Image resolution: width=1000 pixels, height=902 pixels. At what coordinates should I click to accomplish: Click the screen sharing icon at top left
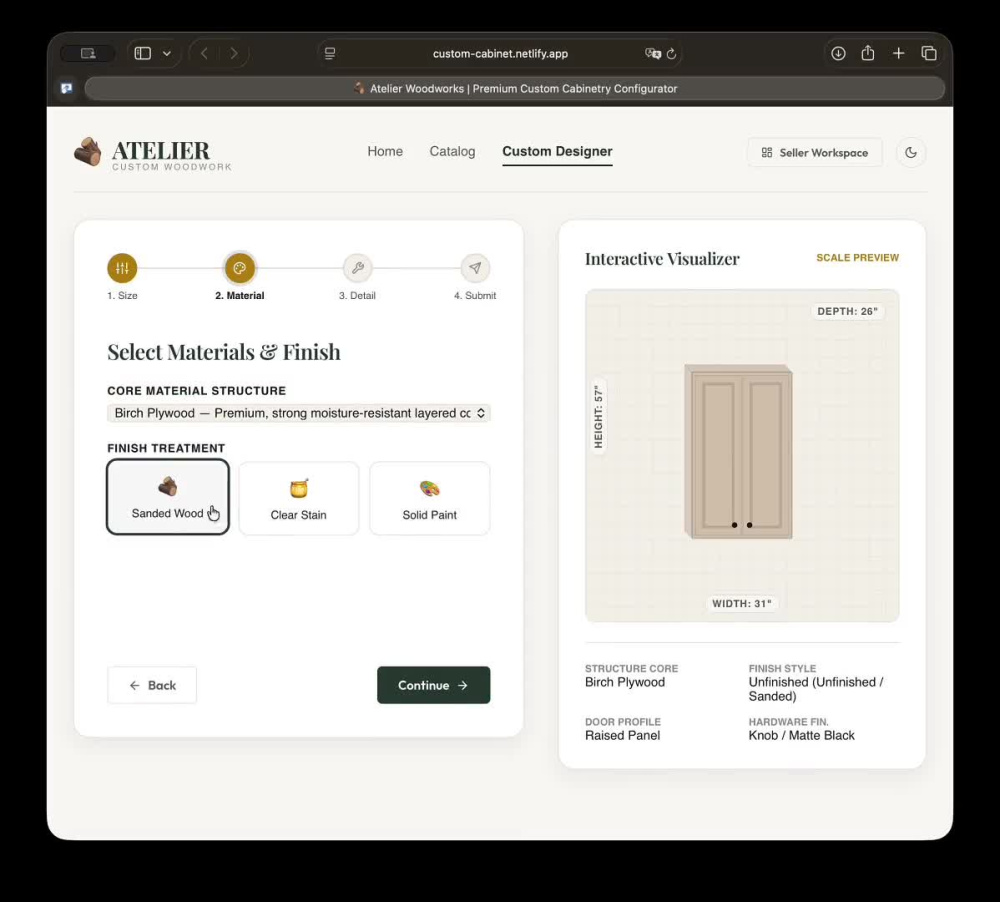click(88, 54)
